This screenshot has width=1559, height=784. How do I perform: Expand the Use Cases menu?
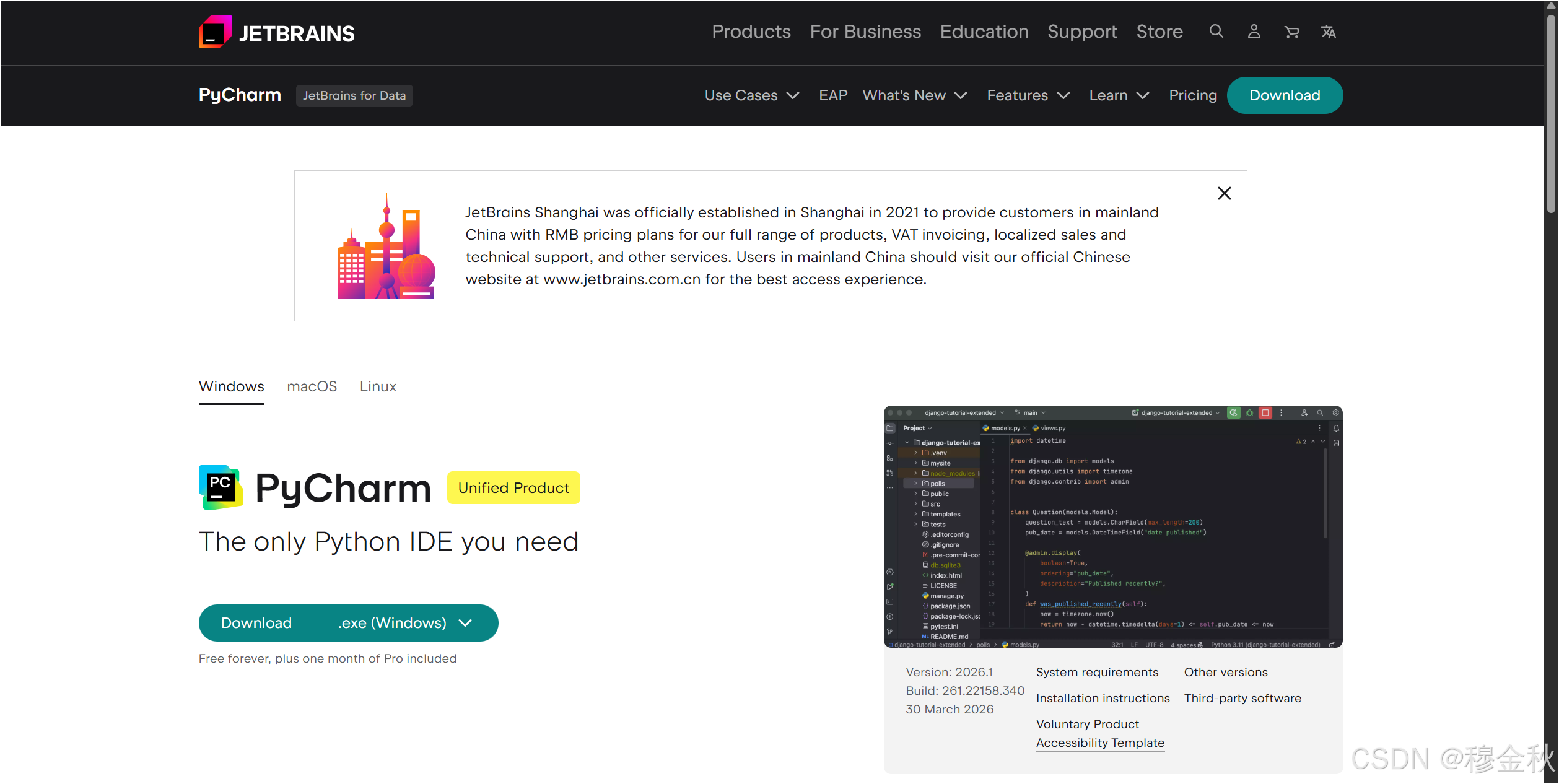[751, 95]
